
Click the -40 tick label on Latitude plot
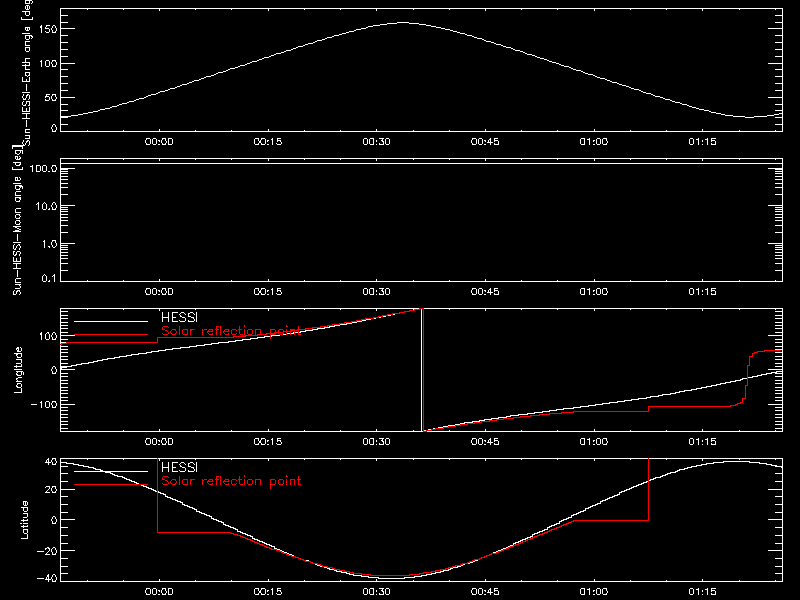tap(47, 578)
